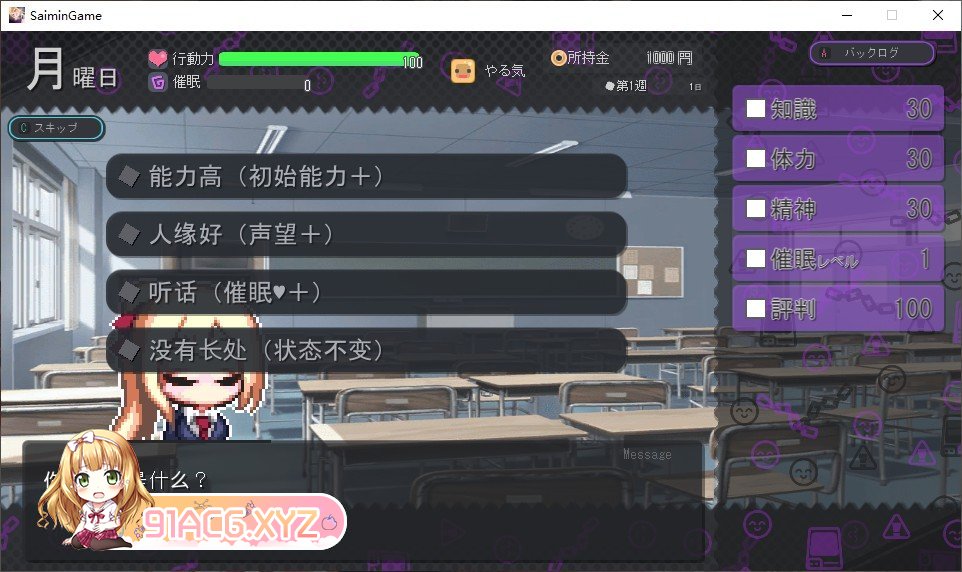Click the 評判 stat panel row
Screen dimensions: 962x572
[837, 308]
